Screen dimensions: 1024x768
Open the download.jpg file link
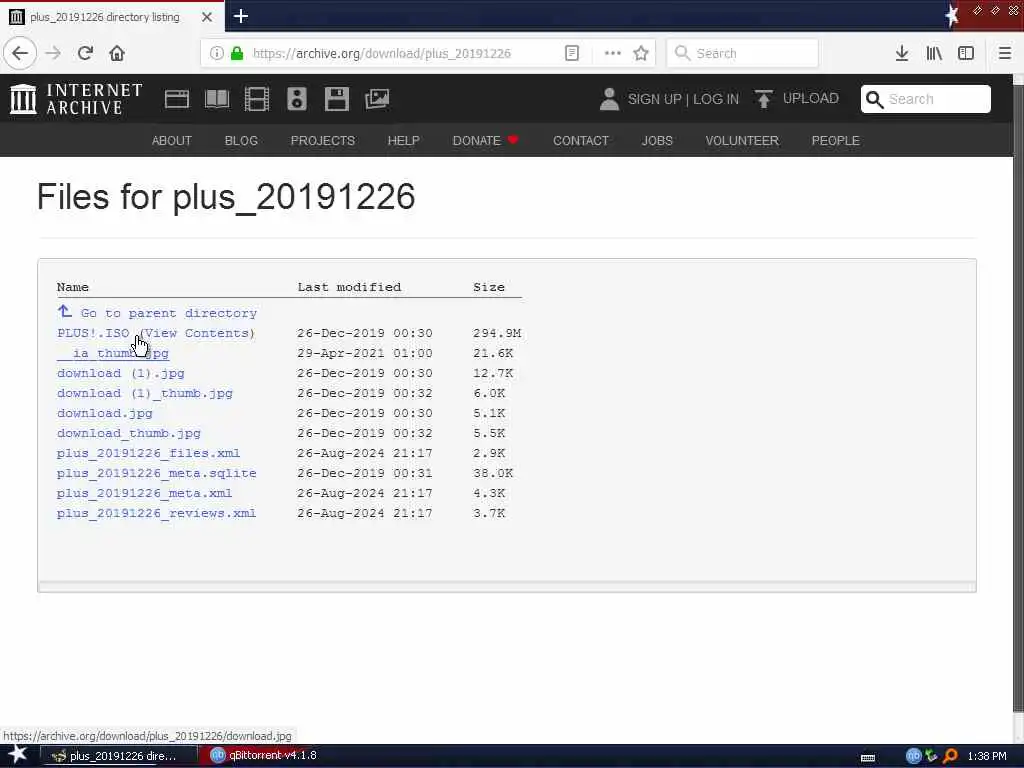104,413
